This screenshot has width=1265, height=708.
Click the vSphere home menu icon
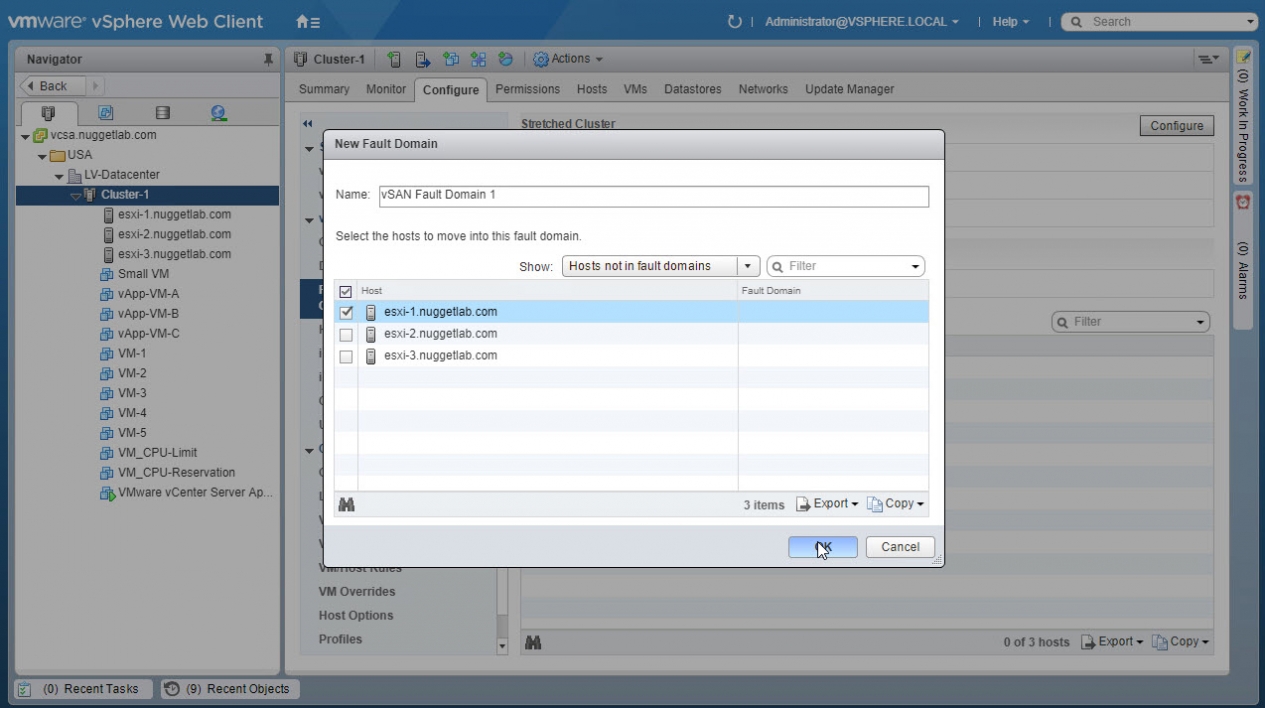[x=308, y=22]
